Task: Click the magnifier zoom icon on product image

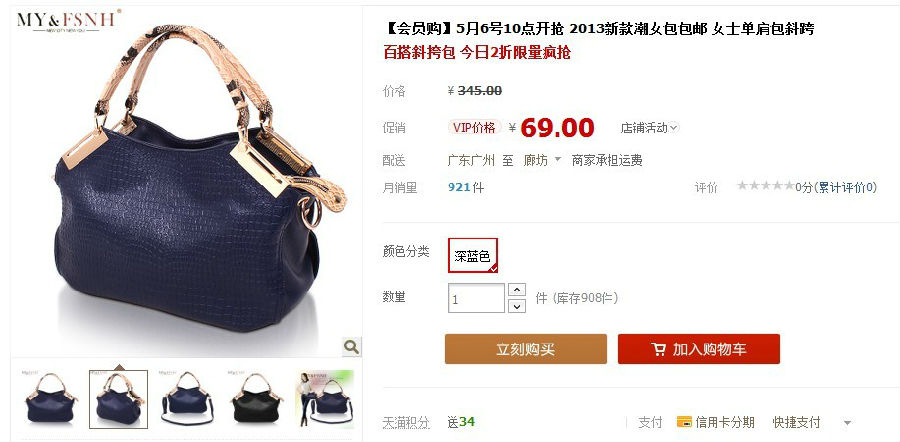Action: pyautogui.click(x=351, y=346)
